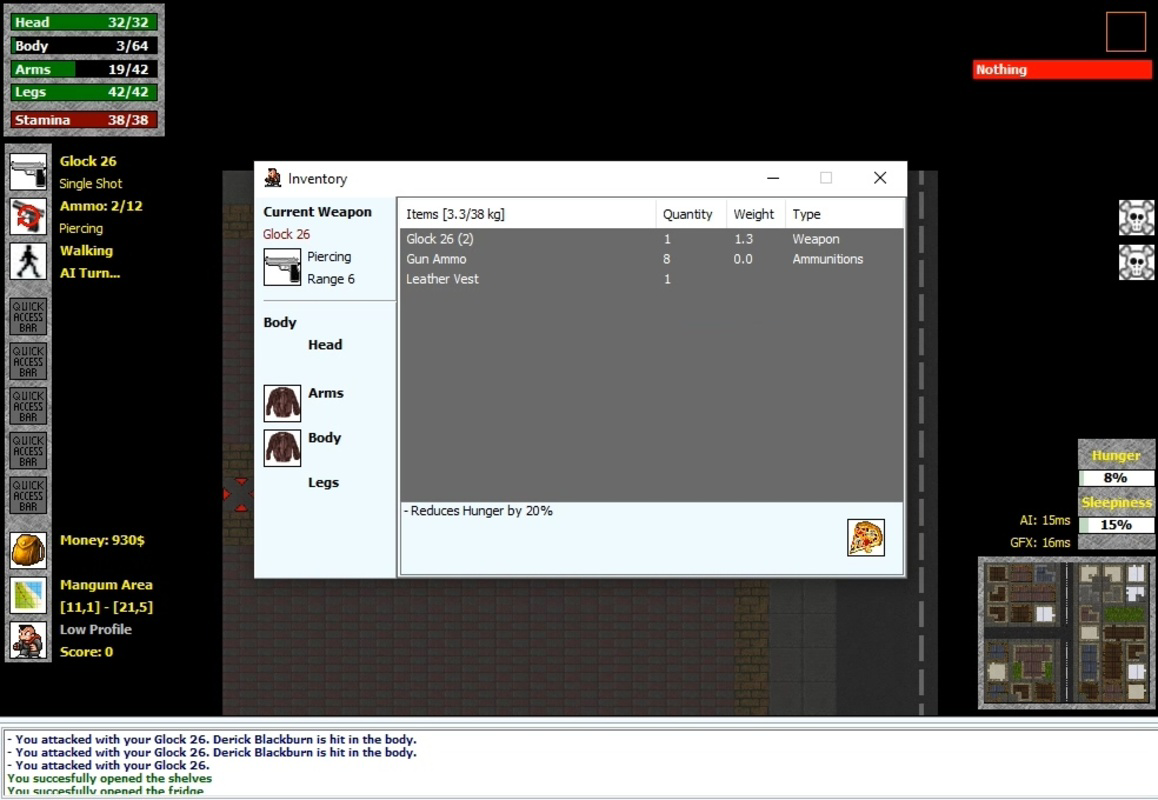Click the Body health bar
The width and height of the screenshot is (1158, 800).
83,46
